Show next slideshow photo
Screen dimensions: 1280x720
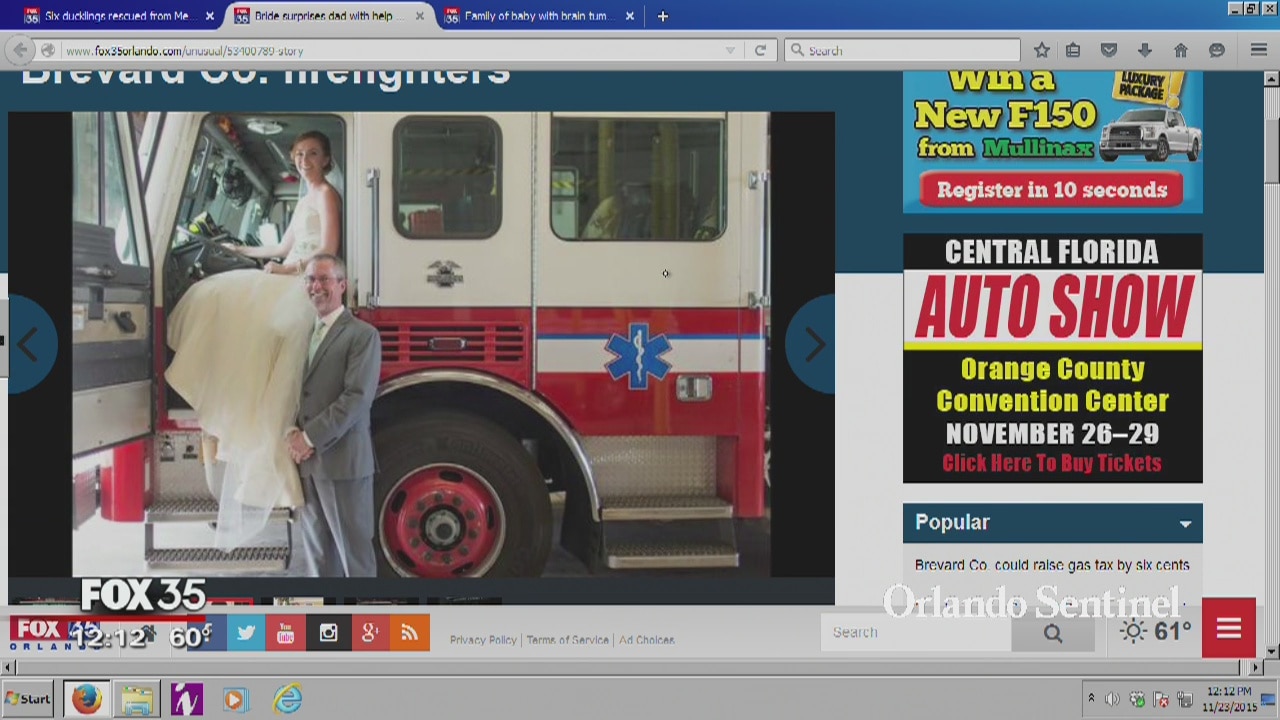[x=813, y=344]
